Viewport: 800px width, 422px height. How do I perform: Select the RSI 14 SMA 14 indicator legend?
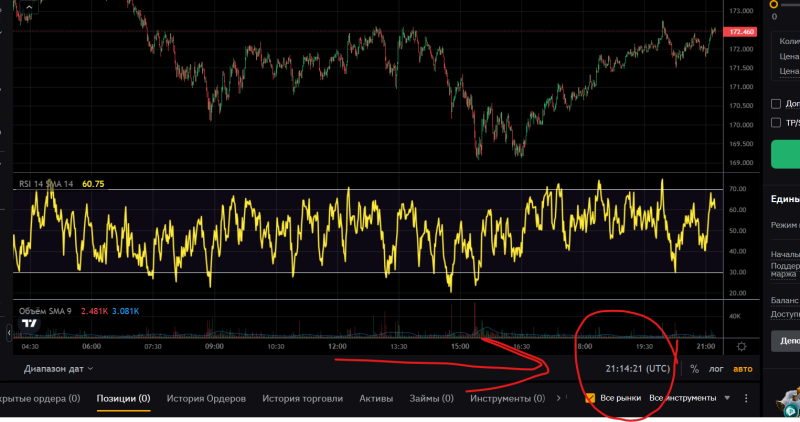[46, 184]
